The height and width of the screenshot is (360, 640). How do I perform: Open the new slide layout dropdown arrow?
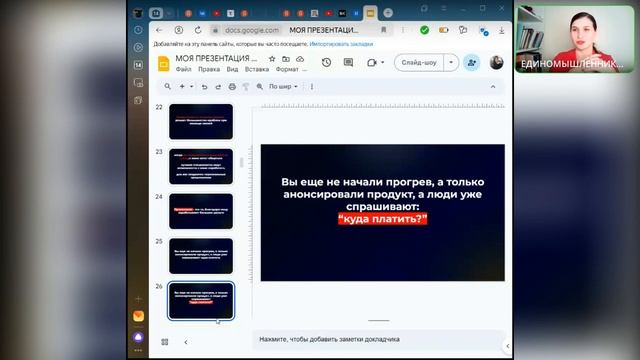(191, 87)
